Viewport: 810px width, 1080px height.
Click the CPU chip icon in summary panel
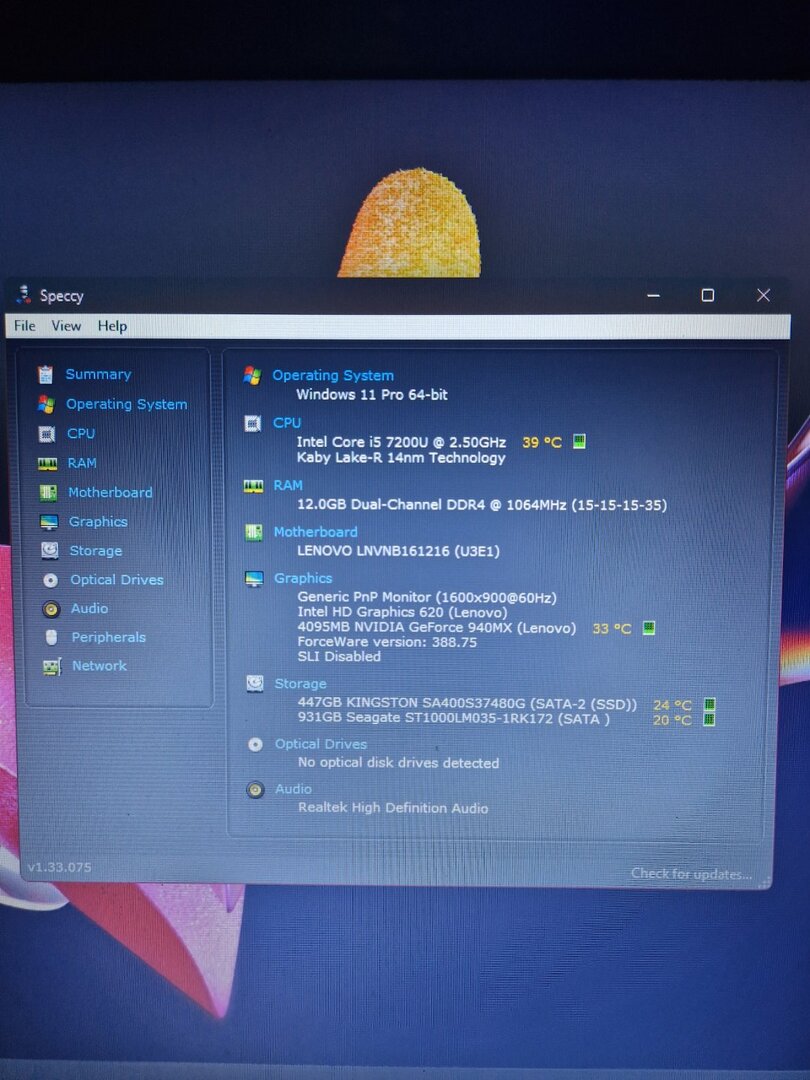(x=253, y=424)
